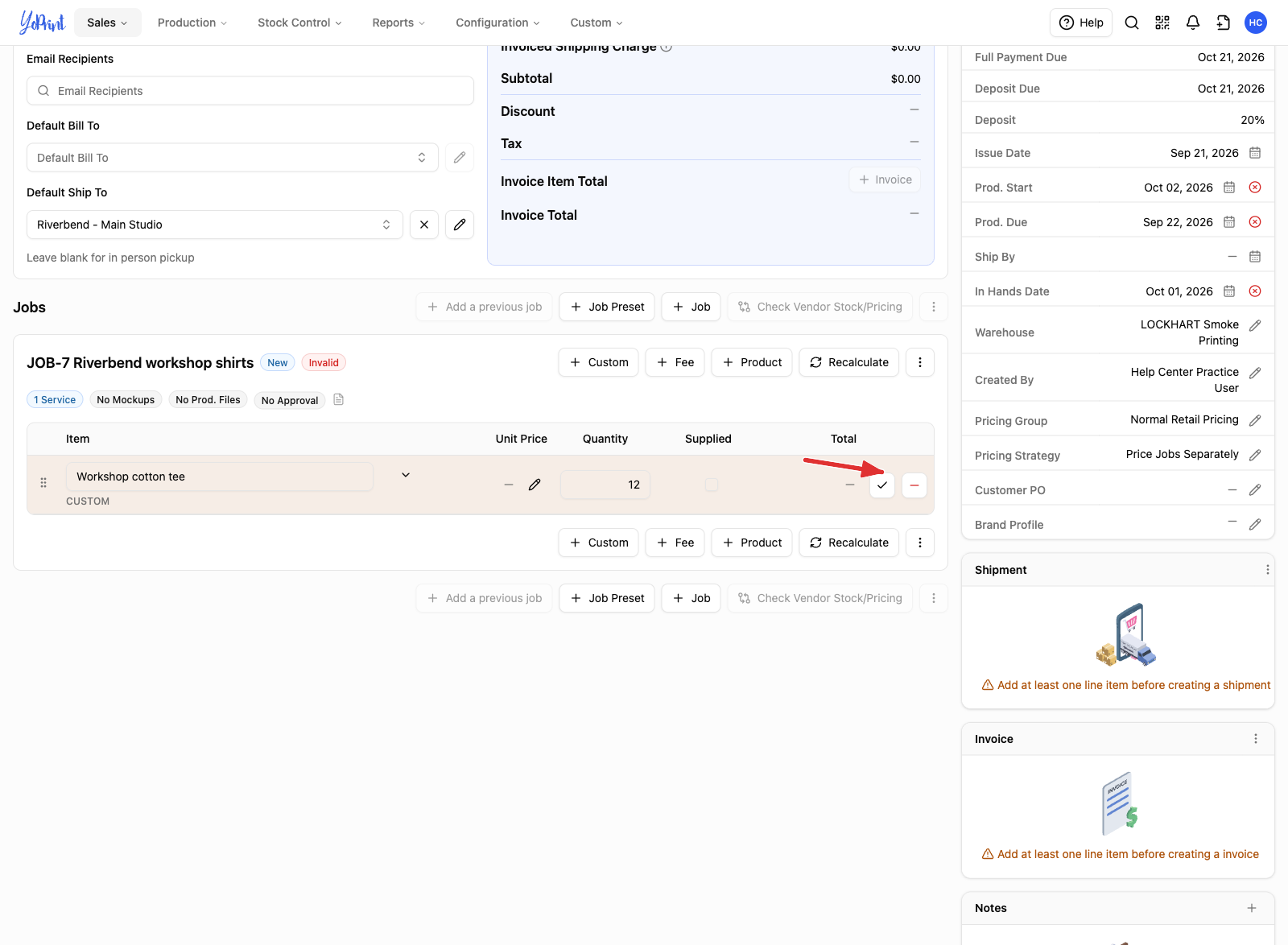The image size is (1288, 945).
Task: Open the Default Ship To dropdown
Action: 215,225
